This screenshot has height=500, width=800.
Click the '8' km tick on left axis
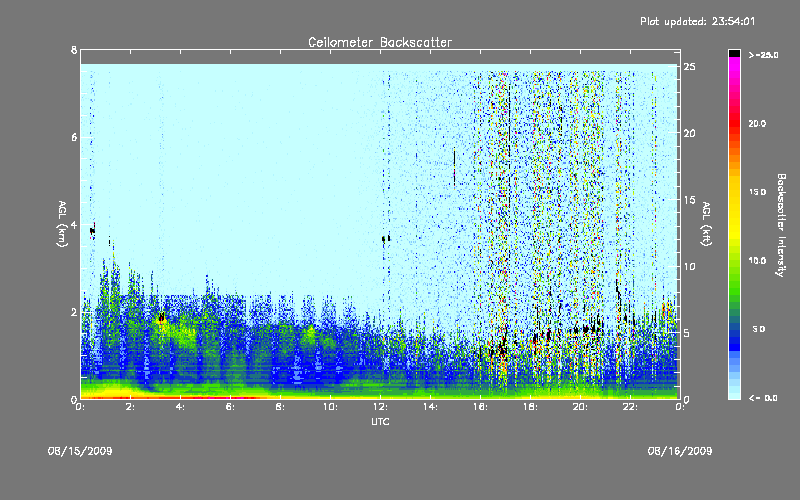click(74, 50)
